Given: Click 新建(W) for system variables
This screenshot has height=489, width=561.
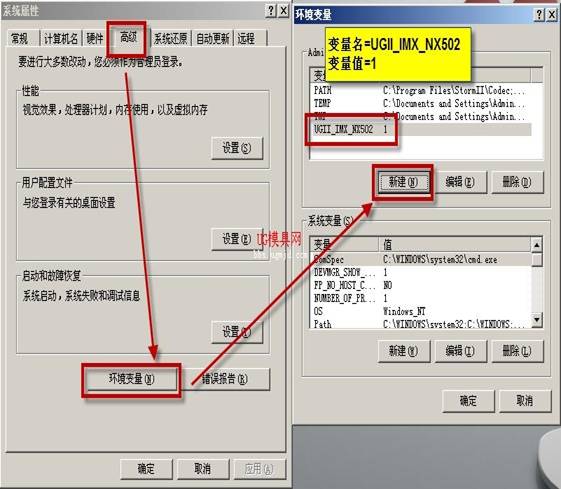Looking at the screenshot, I should [x=403, y=351].
